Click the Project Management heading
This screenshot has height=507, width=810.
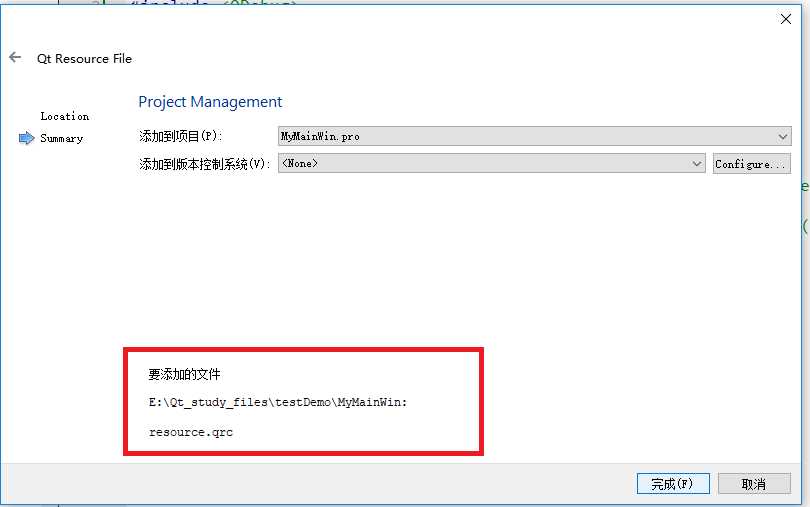tap(210, 102)
